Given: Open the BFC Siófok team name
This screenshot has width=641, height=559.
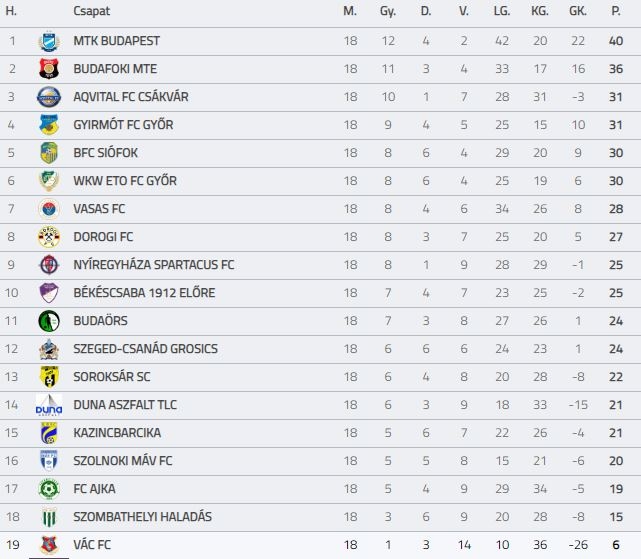Looking at the screenshot, I should point(105,153).
